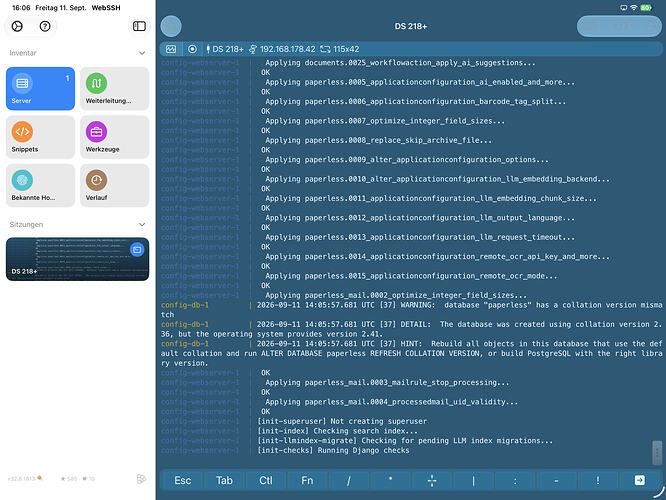666x500 pixels.
Task: Tap the arrow cross navigation key
Action: point(432,480)
